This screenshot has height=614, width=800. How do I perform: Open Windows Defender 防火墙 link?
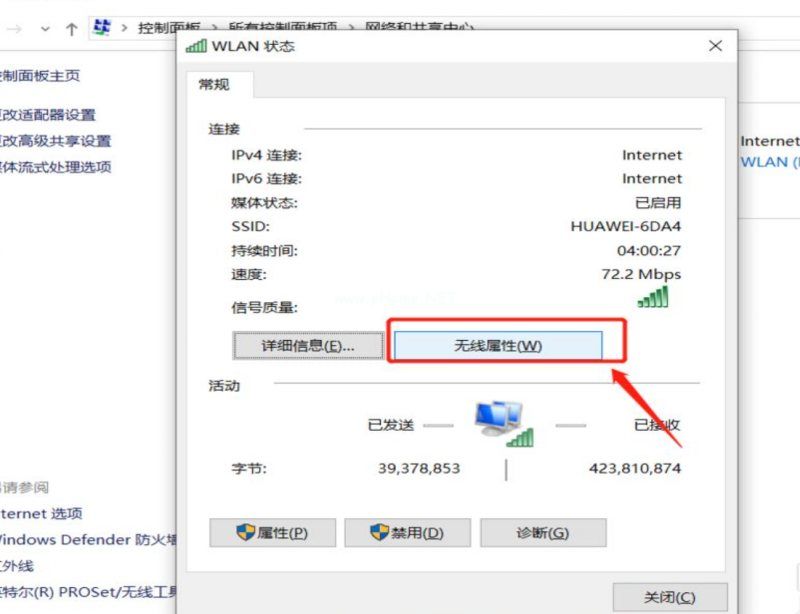tap(88, 539)
